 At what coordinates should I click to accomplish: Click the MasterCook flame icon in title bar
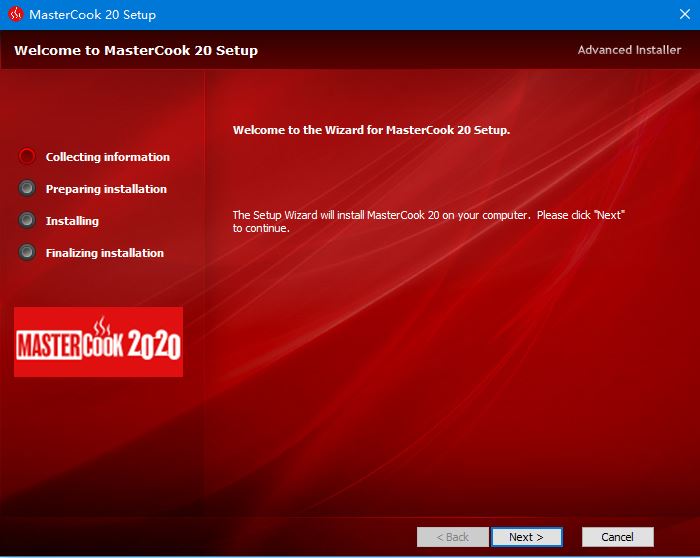tap(15, 14)
